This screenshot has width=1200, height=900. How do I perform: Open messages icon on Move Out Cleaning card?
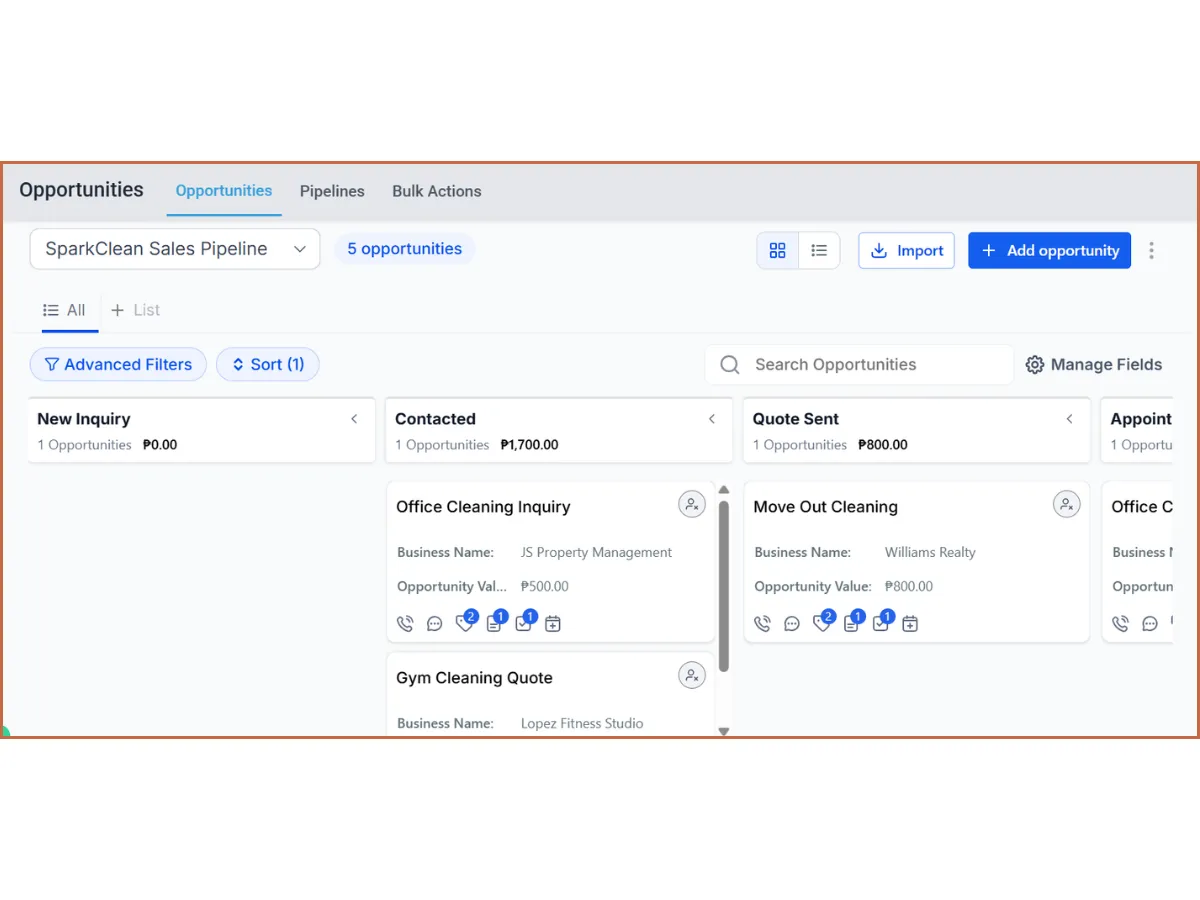coord(792,624)
